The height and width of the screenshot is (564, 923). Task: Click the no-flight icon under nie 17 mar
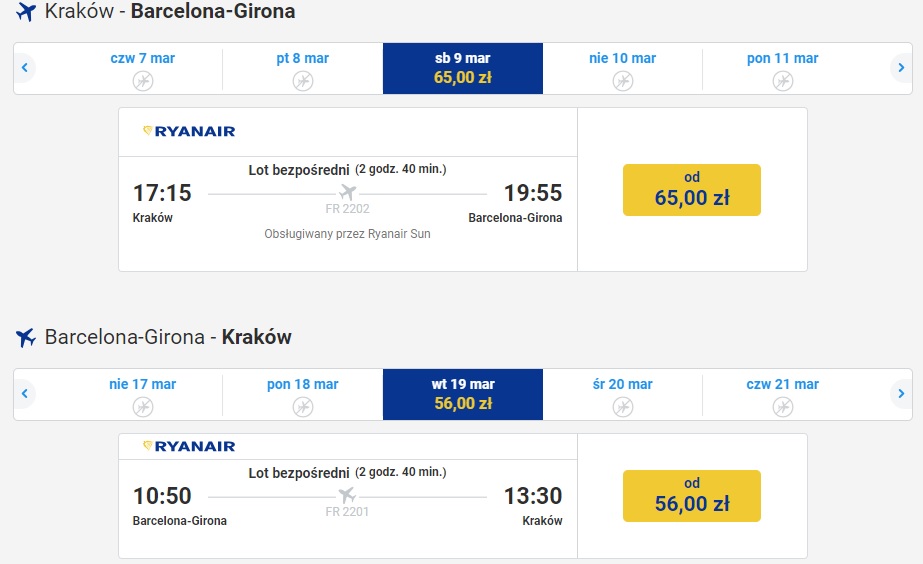click(x=142, y=406)
